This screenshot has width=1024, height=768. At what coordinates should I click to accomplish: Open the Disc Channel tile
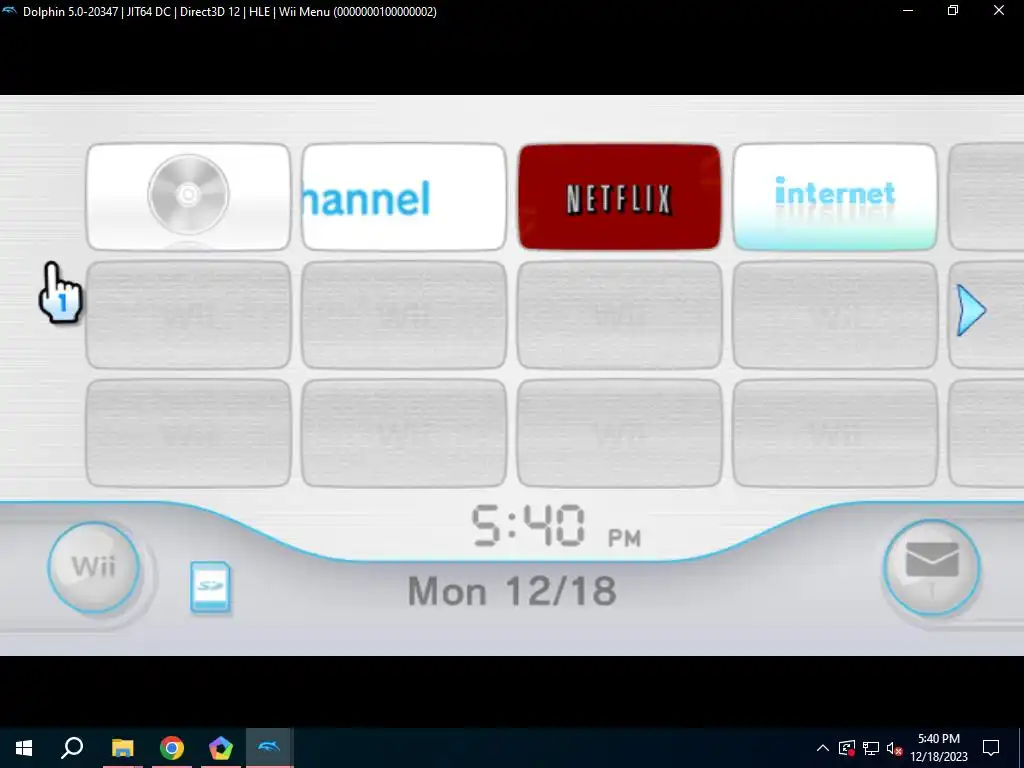tap(188, 197)
